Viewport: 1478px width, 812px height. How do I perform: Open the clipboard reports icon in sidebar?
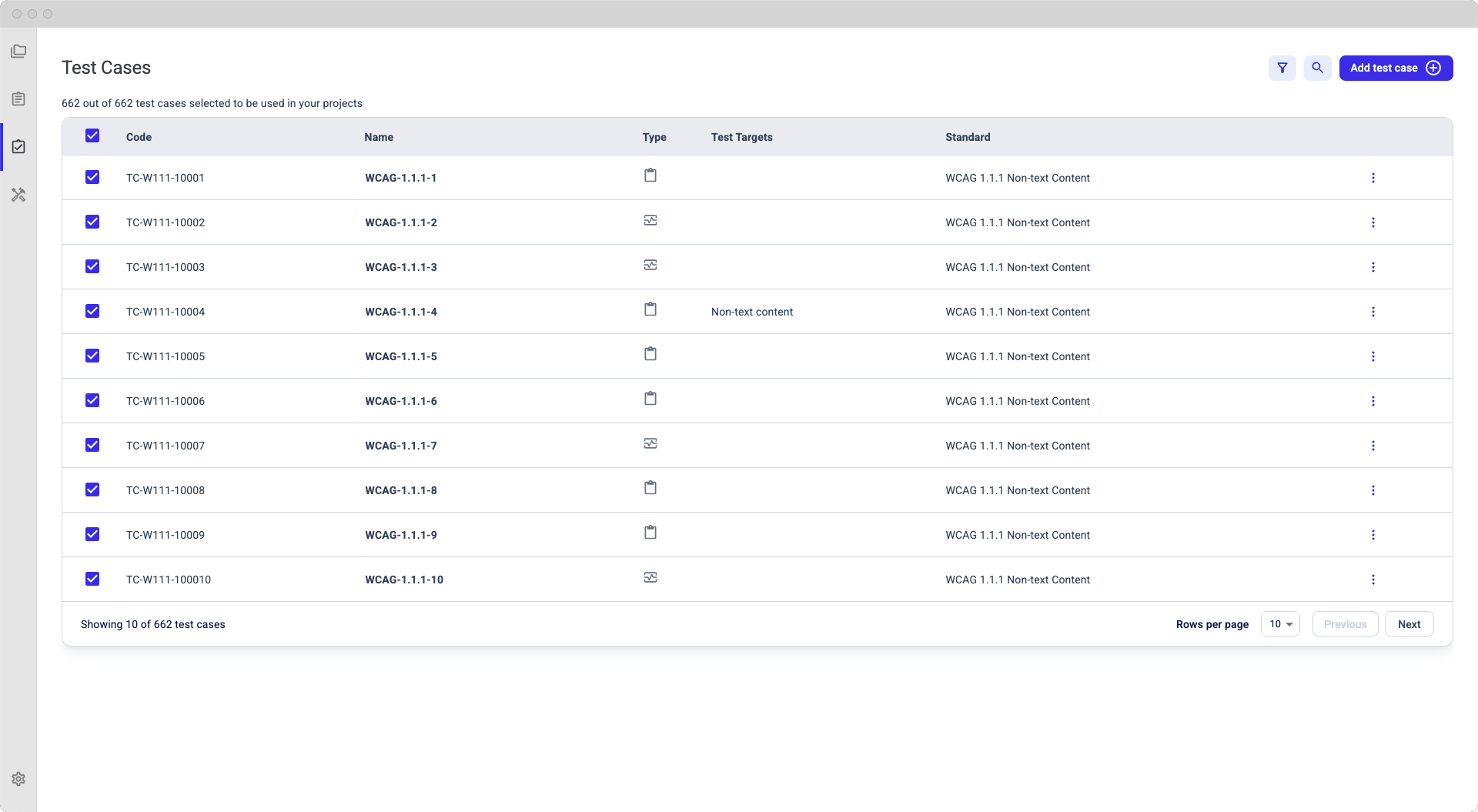point(18,99)
